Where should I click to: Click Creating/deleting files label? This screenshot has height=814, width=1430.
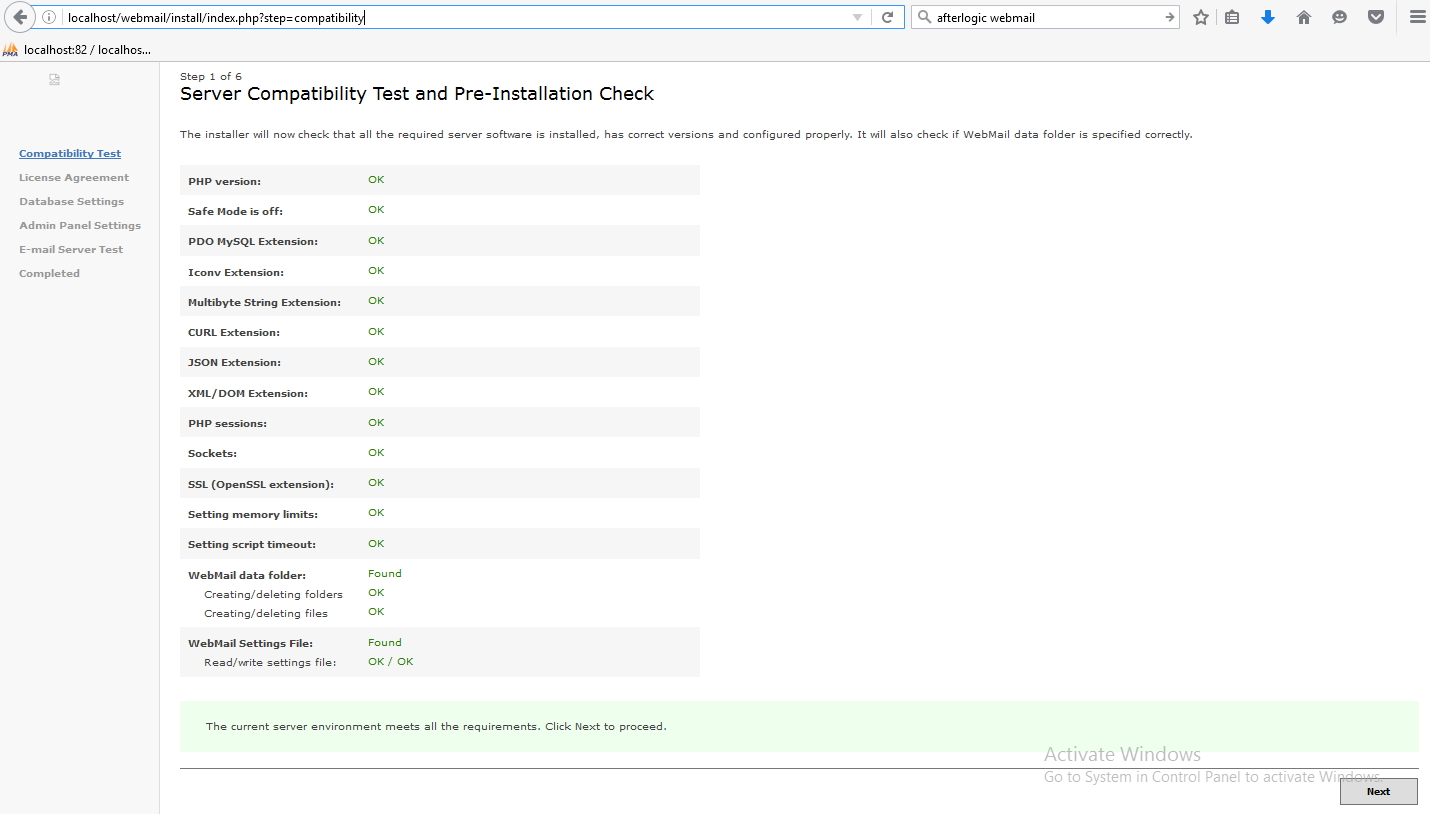tap(266, 613)
